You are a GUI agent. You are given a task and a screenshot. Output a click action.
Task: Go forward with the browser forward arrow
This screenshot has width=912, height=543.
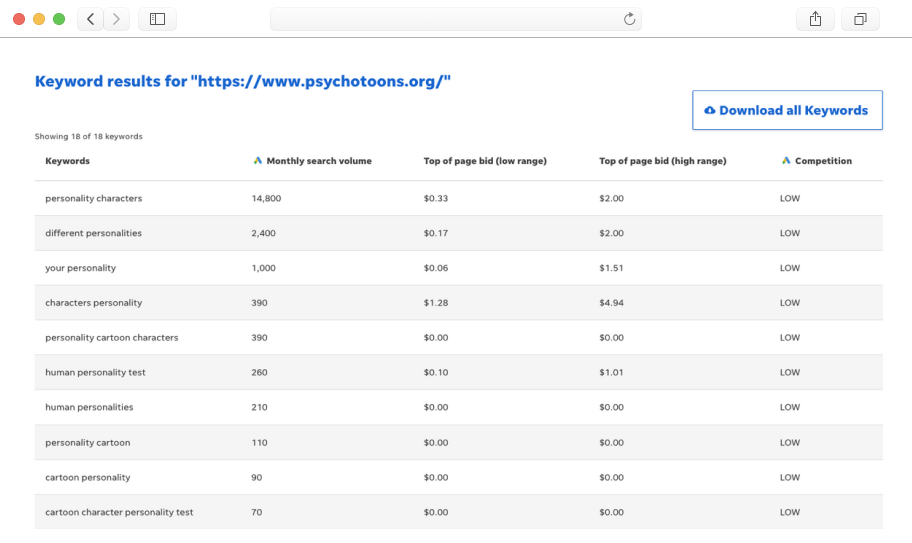coord(116,19)
